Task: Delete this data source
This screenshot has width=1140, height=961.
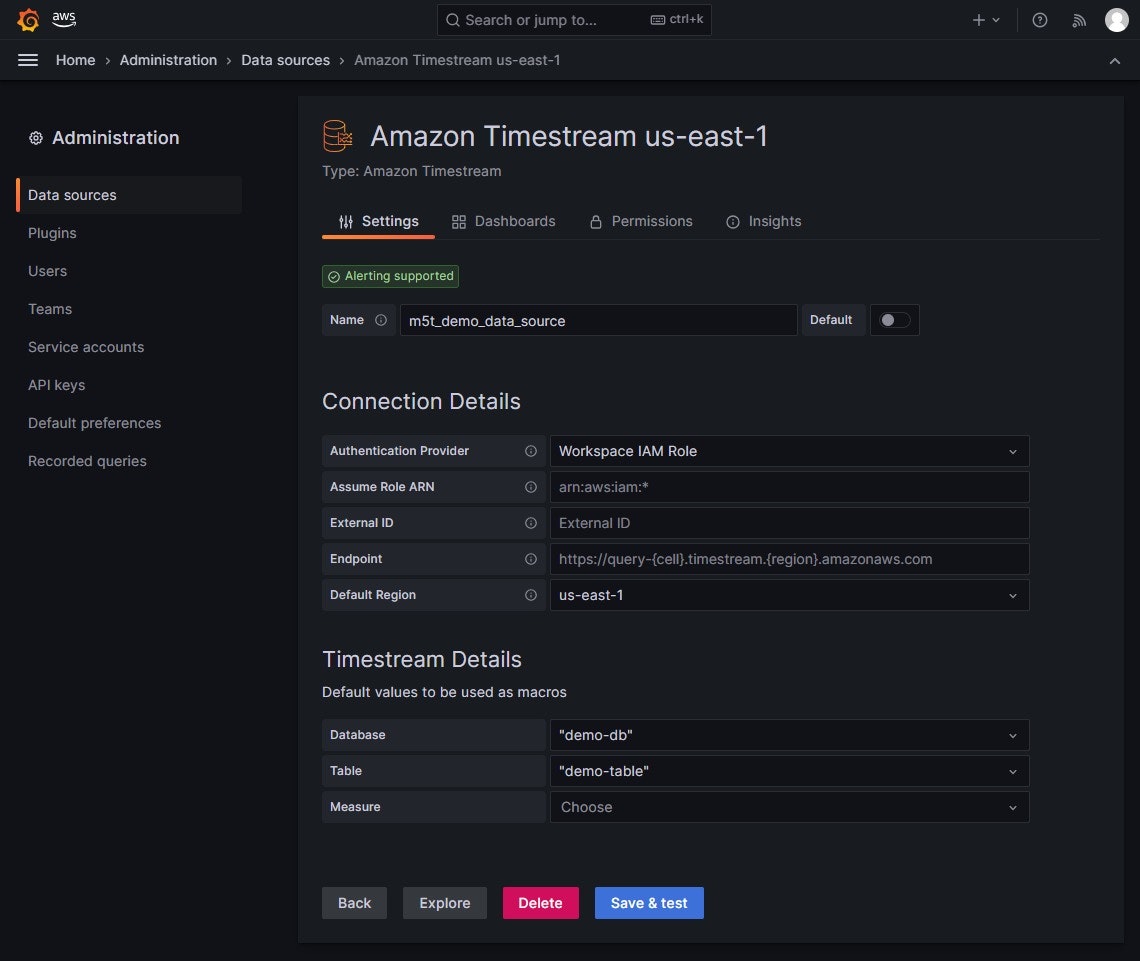Action: pyautogui.click(x=540, y=902)
